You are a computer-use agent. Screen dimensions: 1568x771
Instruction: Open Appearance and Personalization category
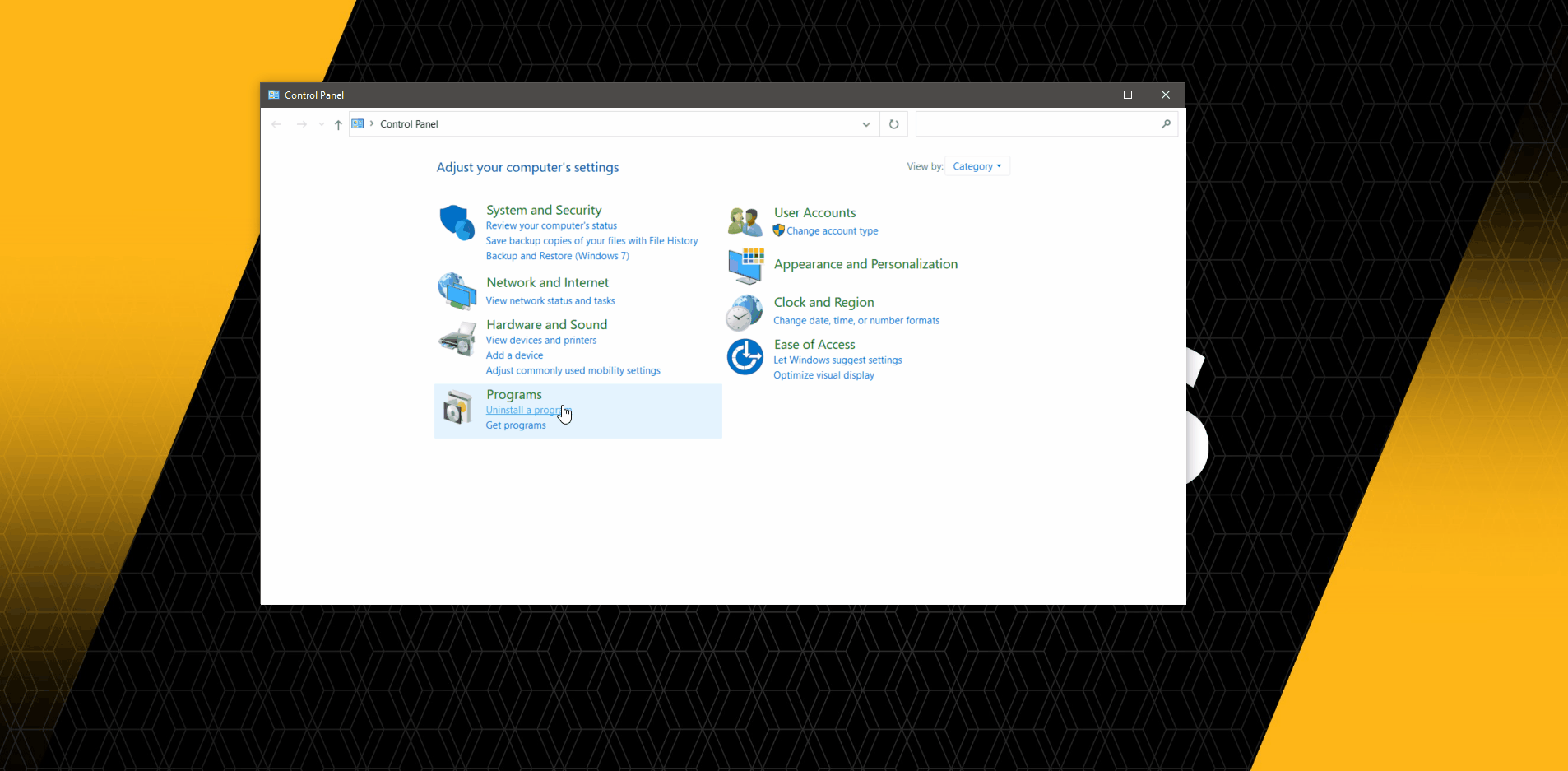click(865, 264)
